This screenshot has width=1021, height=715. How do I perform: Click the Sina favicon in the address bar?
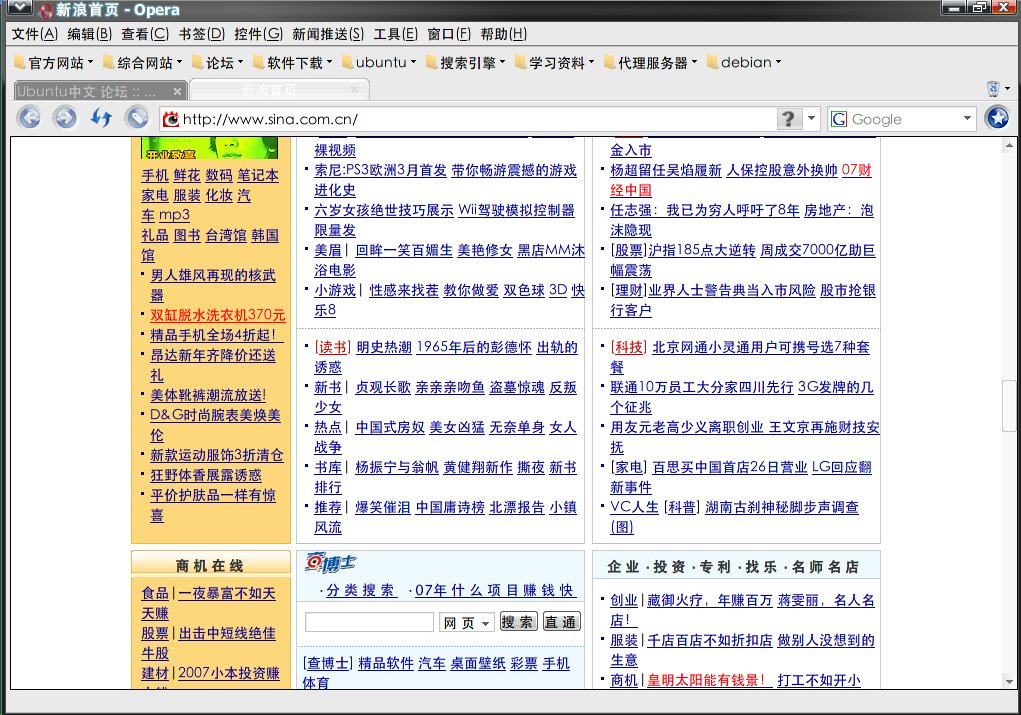pos(171,119)
